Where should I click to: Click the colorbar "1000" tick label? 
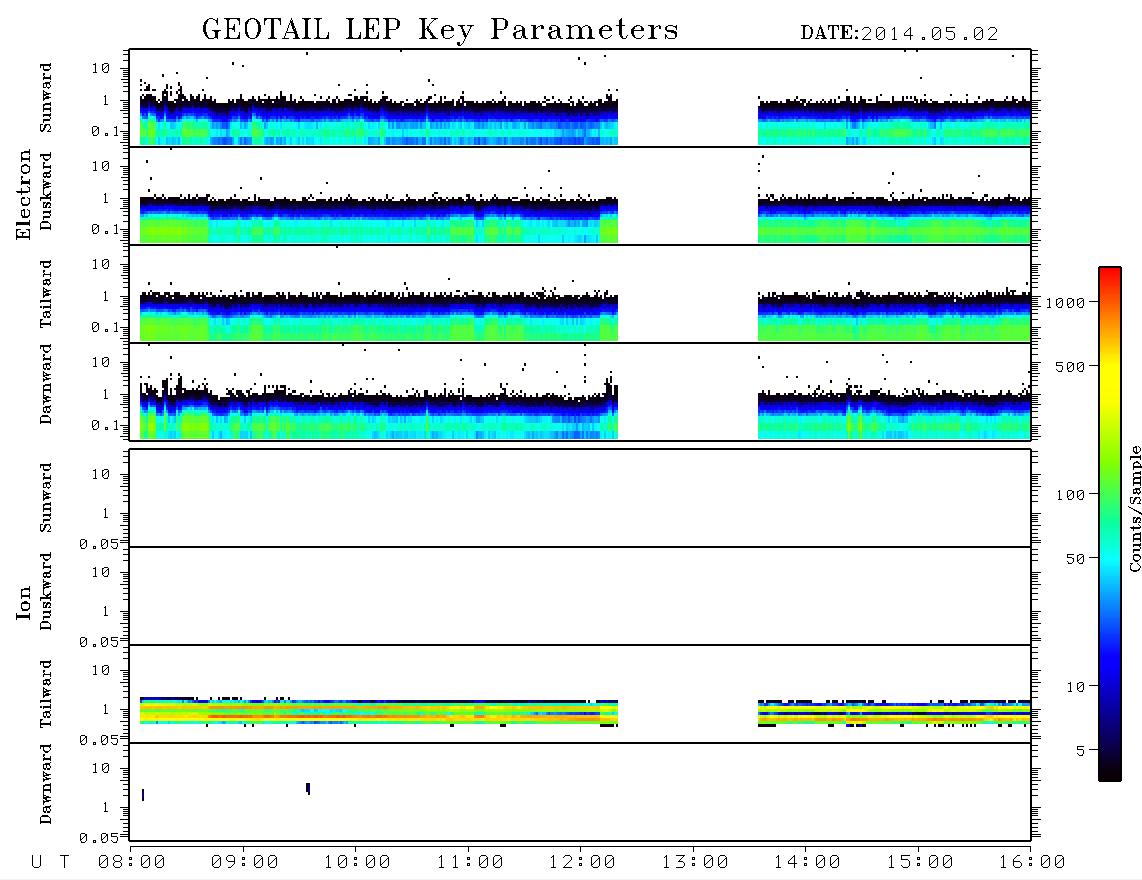pos(1066,303)
